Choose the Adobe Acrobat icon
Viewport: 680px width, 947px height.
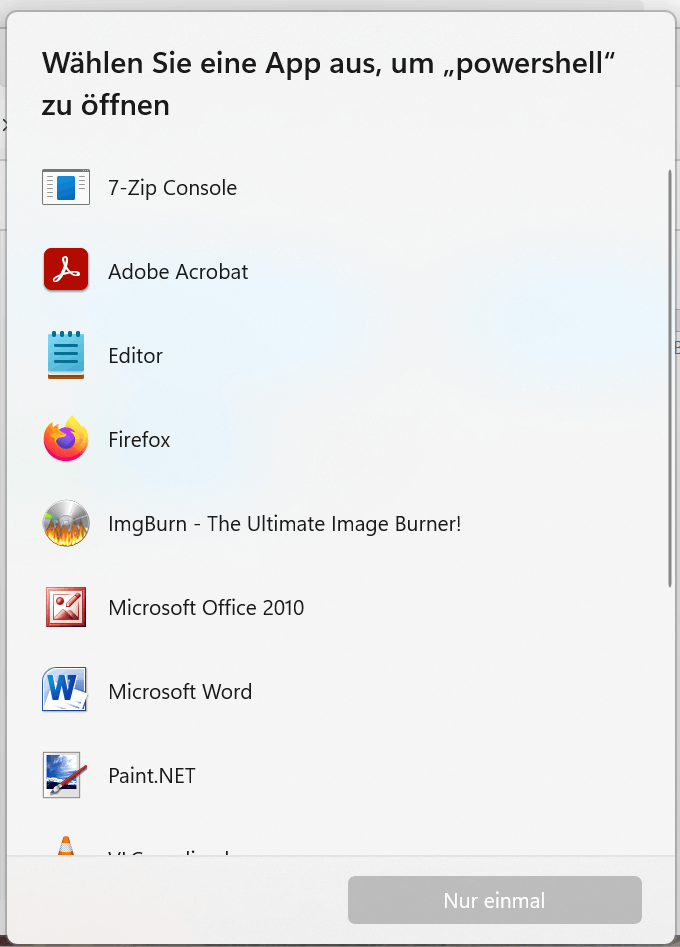pos(66,269)
